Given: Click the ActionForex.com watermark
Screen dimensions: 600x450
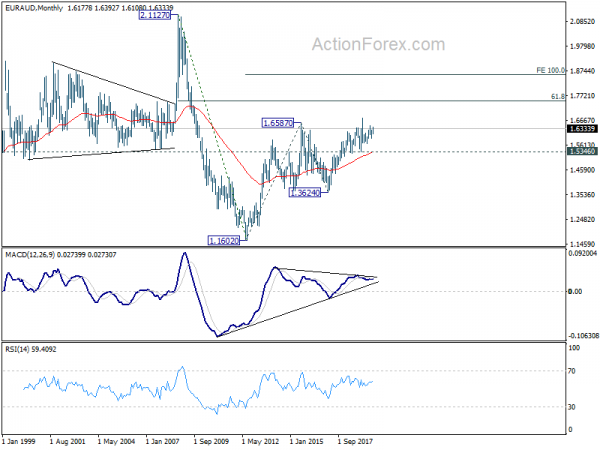Looking at the screenshot, I should 378,44.
